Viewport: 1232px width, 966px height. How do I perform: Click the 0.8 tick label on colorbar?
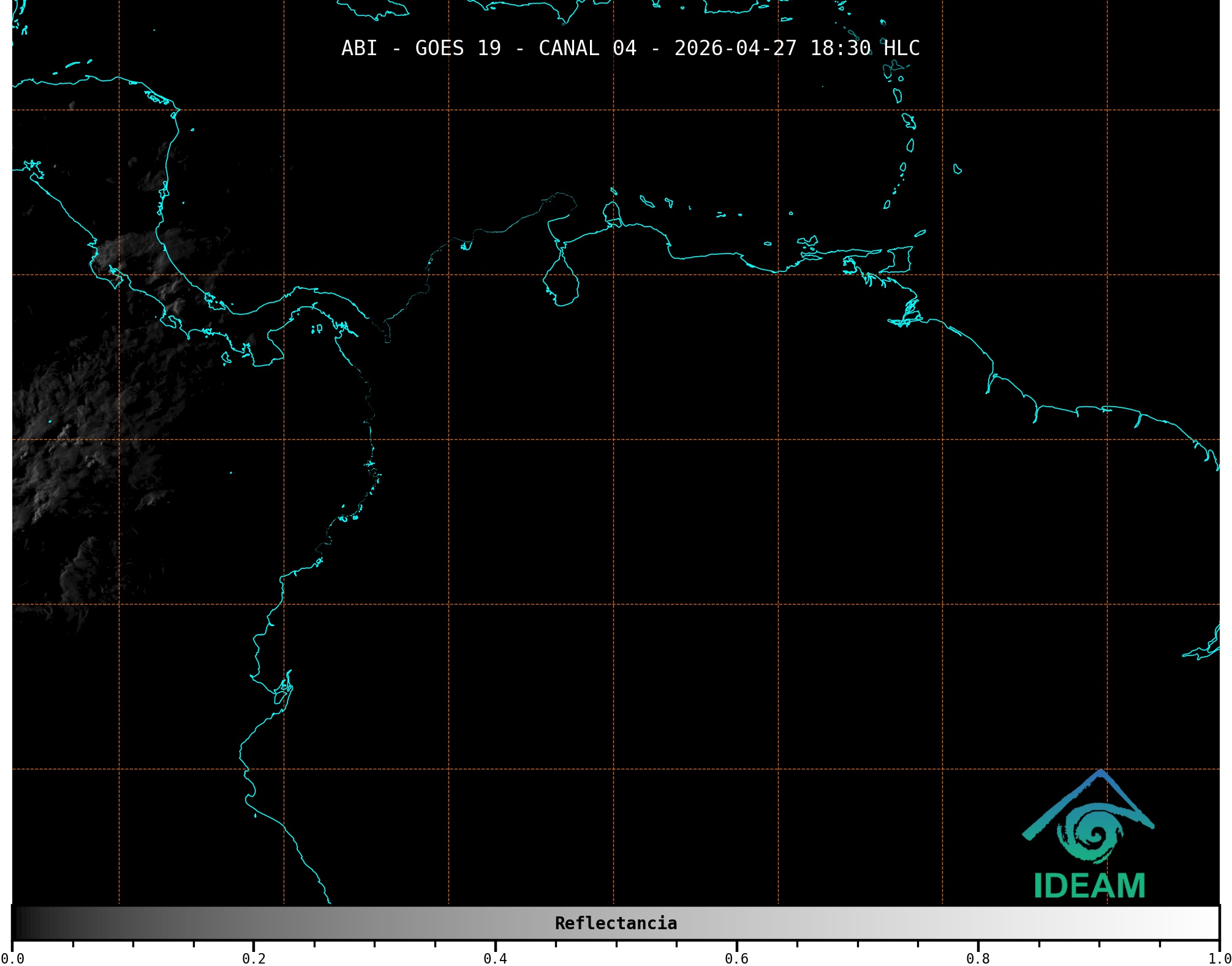pyautogui.click(x=978, y=959)
